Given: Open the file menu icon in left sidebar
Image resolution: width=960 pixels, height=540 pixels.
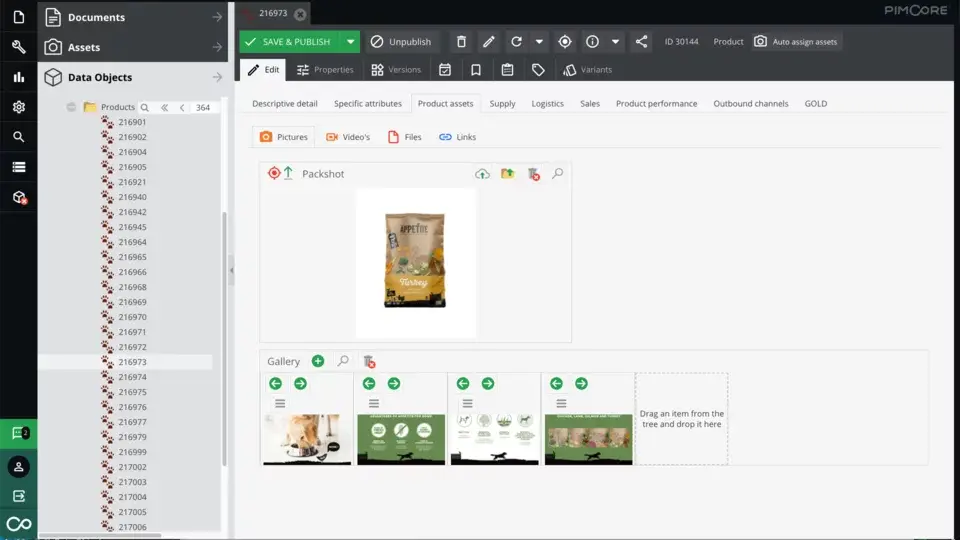Looking at the screenshot, I should [x=18, y=17].
